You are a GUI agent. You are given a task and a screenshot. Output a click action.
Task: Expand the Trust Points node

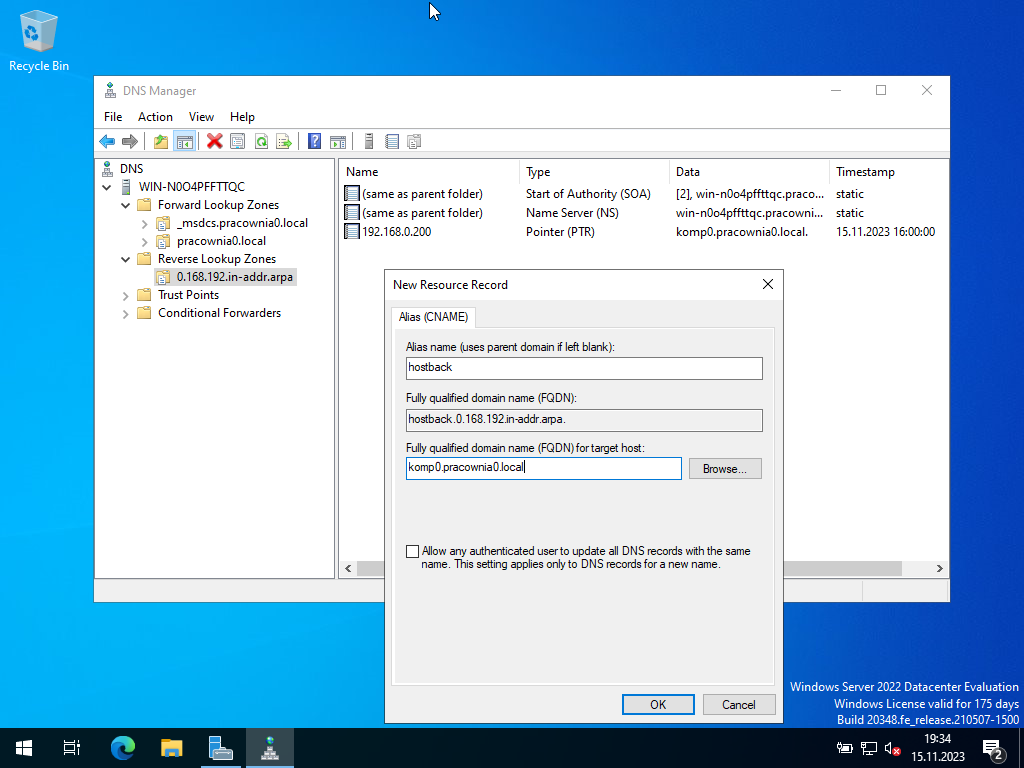[125, 296]
